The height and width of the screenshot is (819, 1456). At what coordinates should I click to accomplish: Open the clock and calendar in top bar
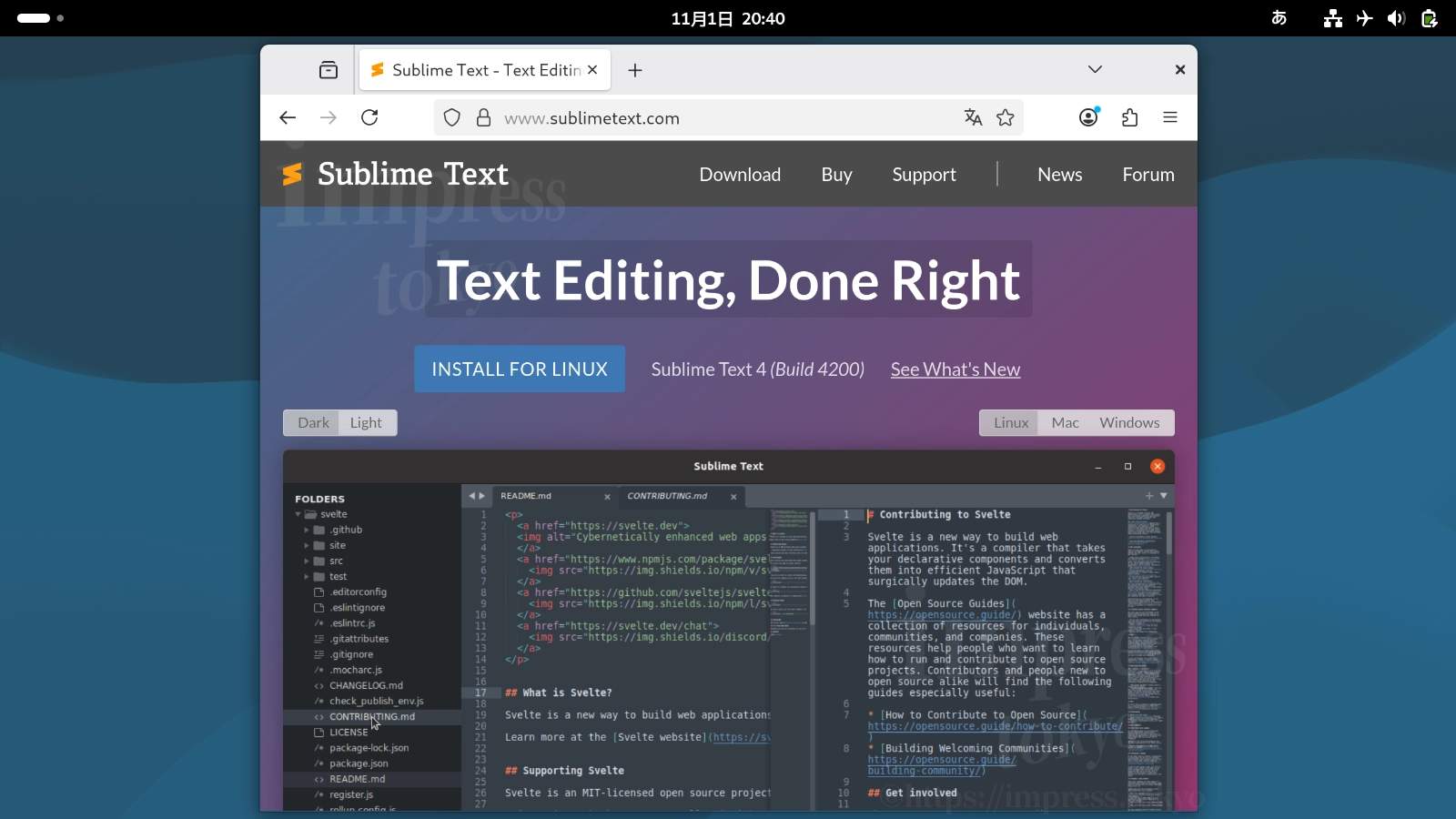(728, 18)
